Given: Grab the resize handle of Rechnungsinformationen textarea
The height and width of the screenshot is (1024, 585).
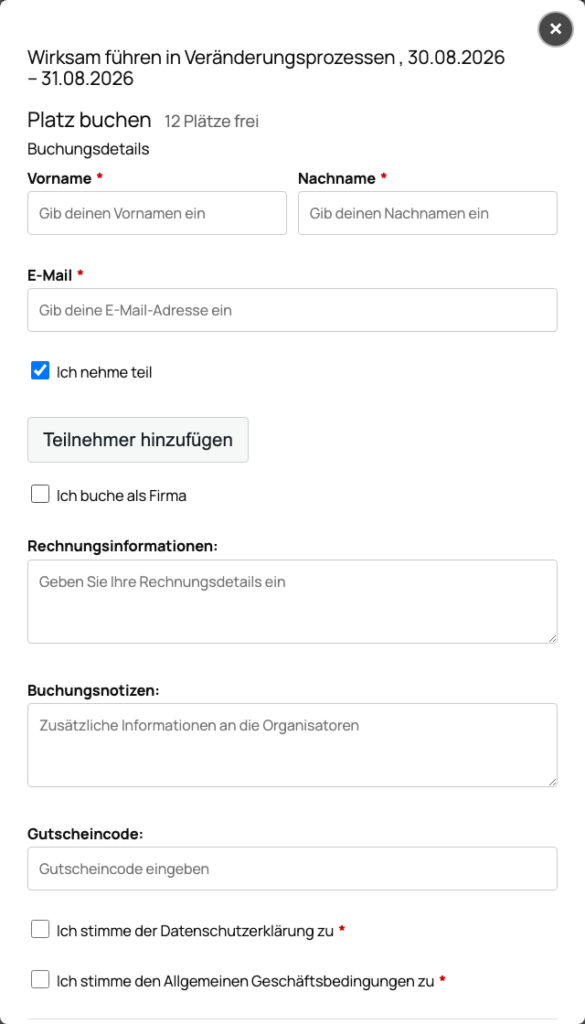Looking at the screenshot, I should tap(552, 638).
